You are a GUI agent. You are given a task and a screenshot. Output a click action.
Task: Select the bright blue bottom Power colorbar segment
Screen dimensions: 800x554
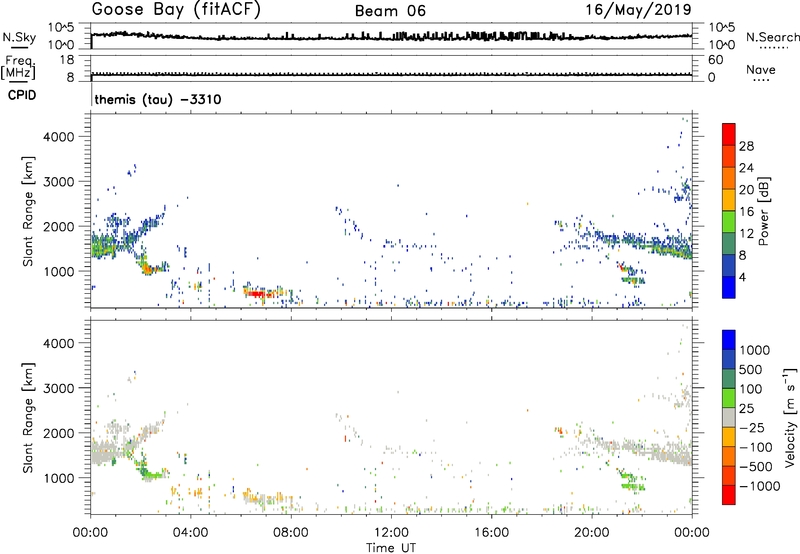coord(729,287)
